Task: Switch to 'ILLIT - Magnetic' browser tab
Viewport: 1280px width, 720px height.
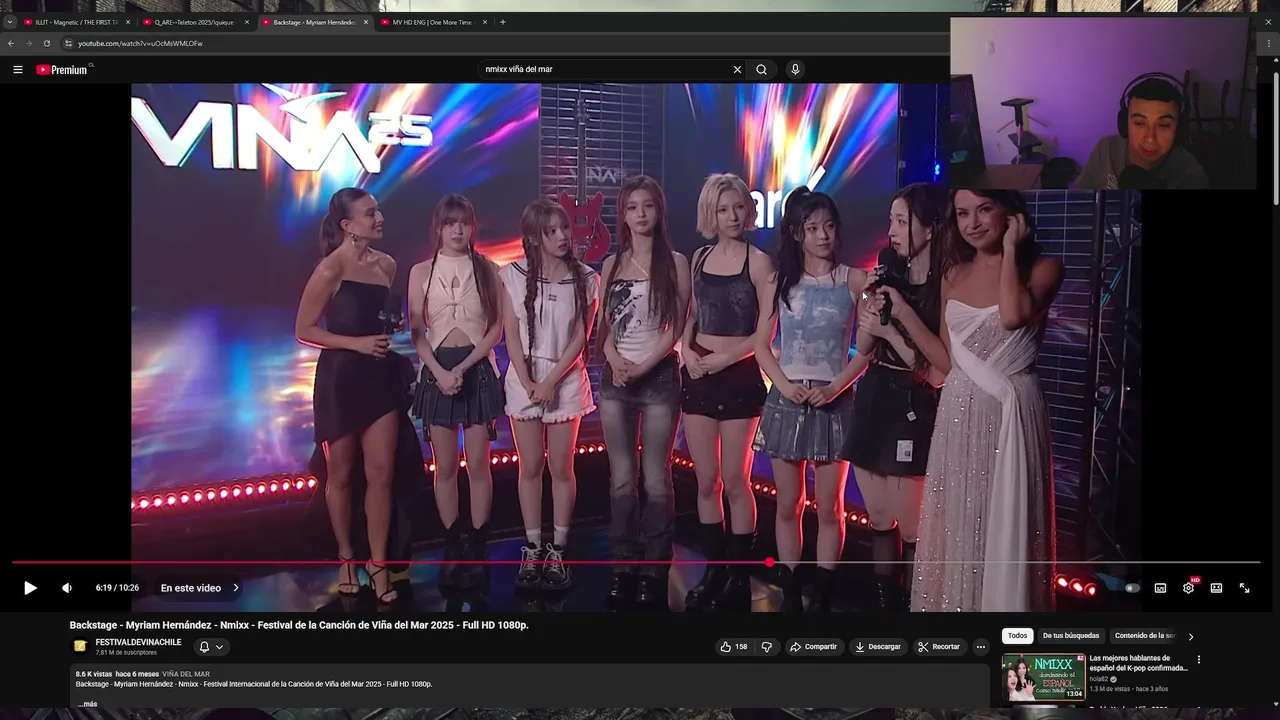Action: point(76,22)
